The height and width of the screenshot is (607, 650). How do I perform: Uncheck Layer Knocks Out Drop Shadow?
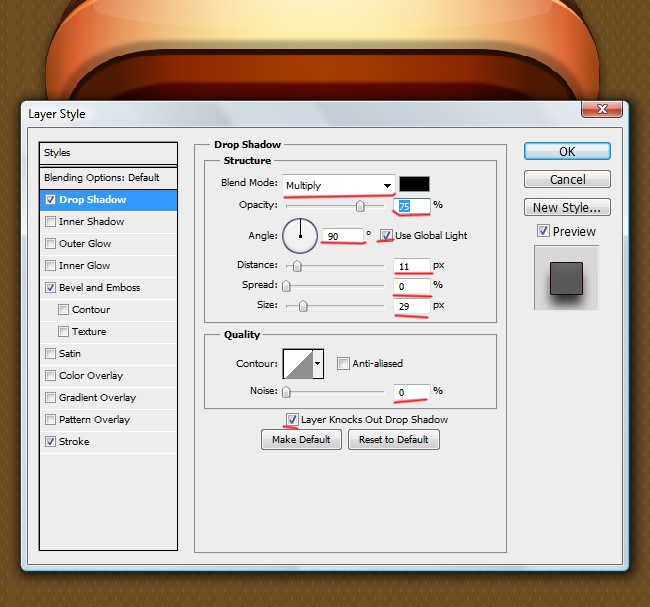[292, 419]
